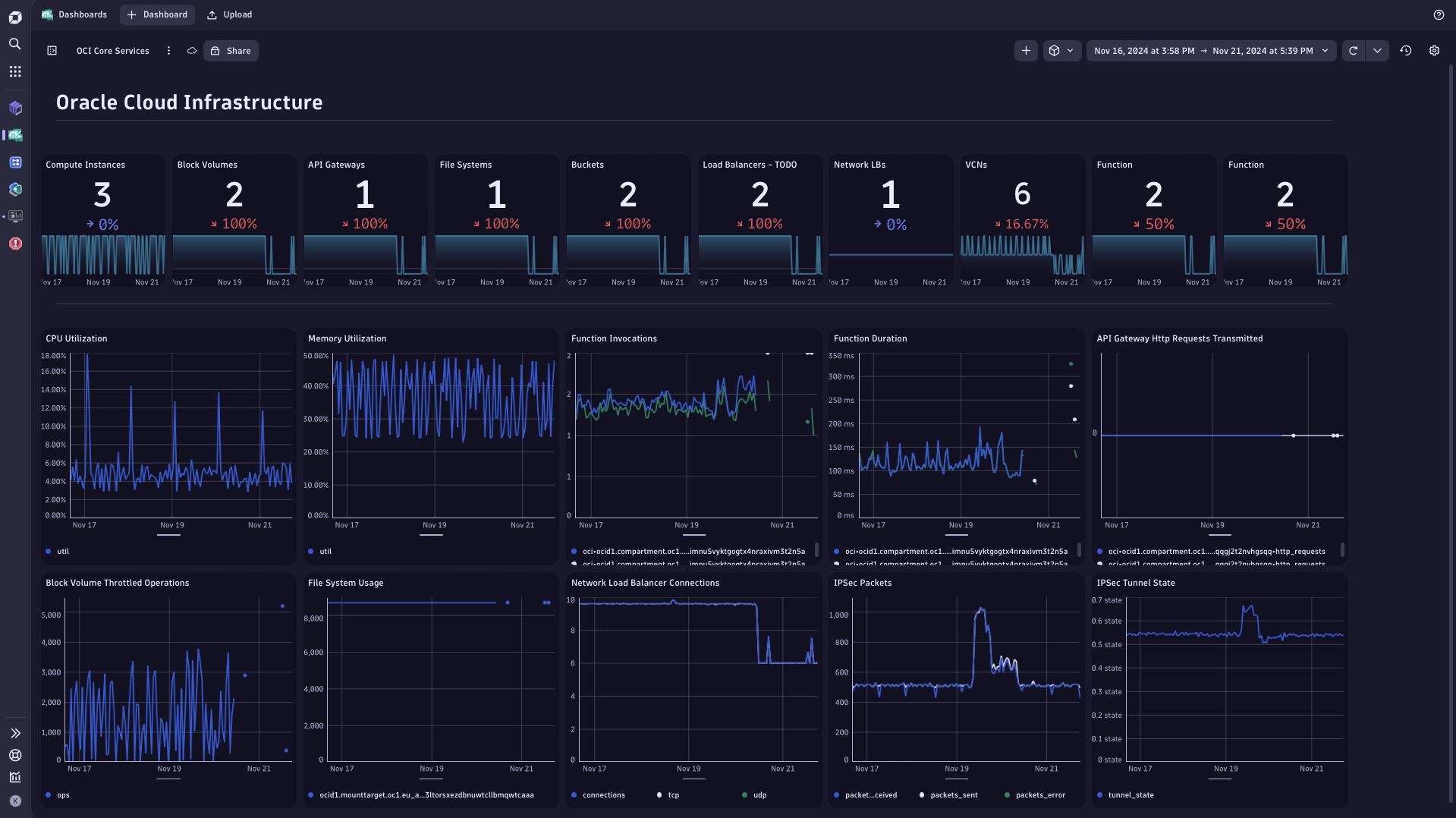Open the bar chart icon at sidebar bottom
The width and height of the screenshot is (1456, 818).
[15, 777]
